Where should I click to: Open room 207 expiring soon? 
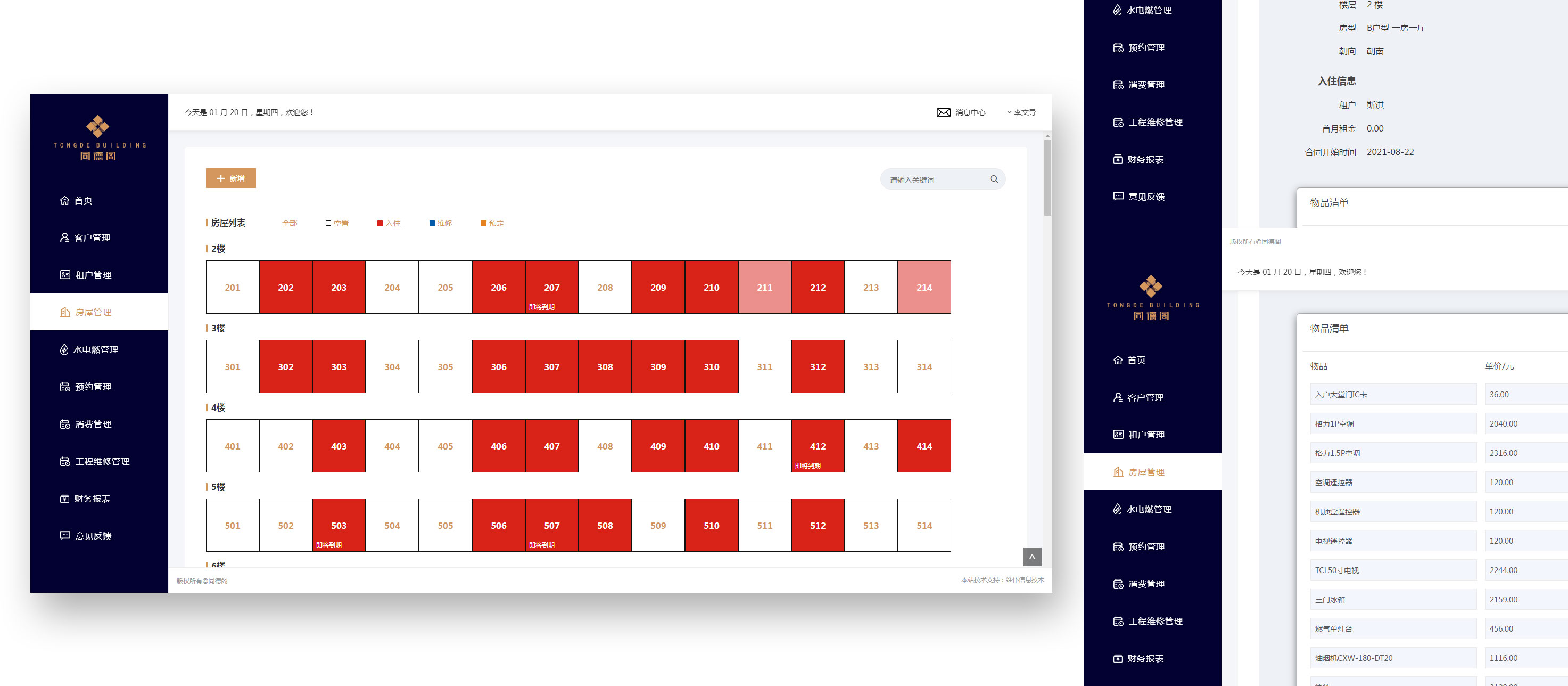coord(551,288)
